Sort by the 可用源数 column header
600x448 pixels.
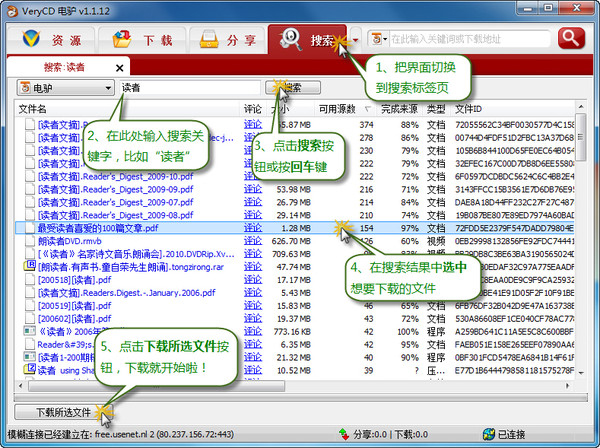point(345,109)
